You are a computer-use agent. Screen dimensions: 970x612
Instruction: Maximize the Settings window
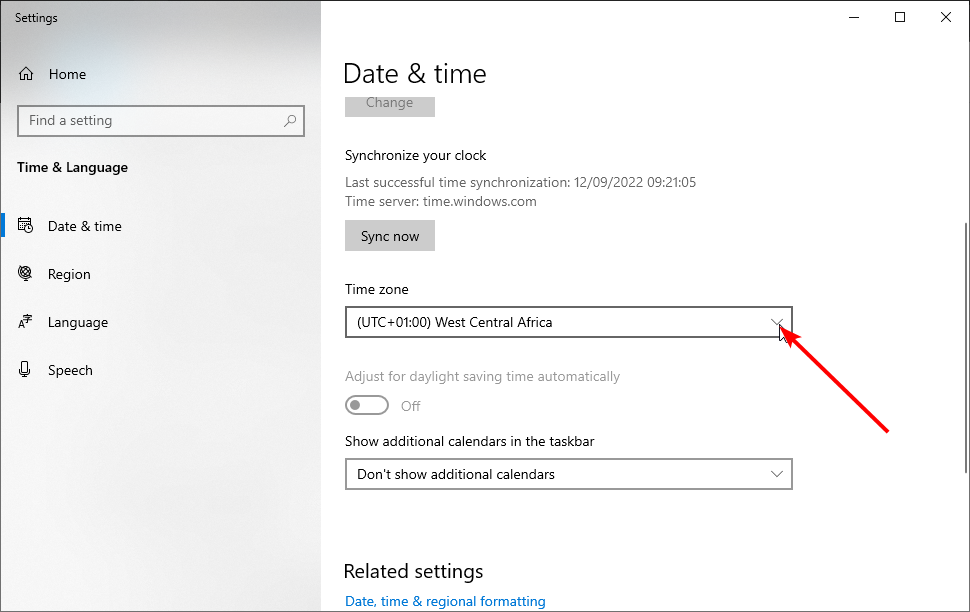point(900,17)
